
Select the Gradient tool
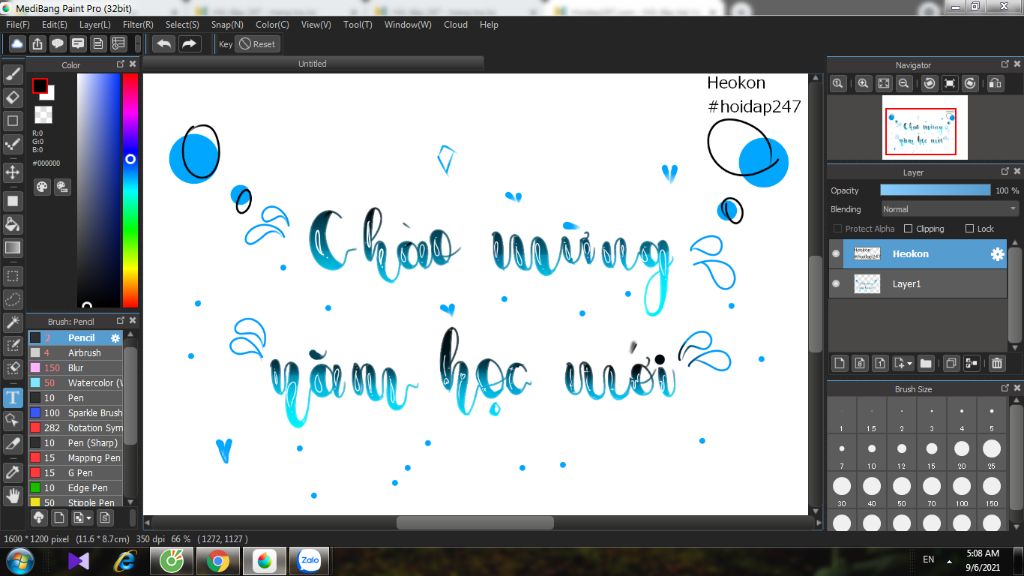pyautogui.click(x=12, y=248)
